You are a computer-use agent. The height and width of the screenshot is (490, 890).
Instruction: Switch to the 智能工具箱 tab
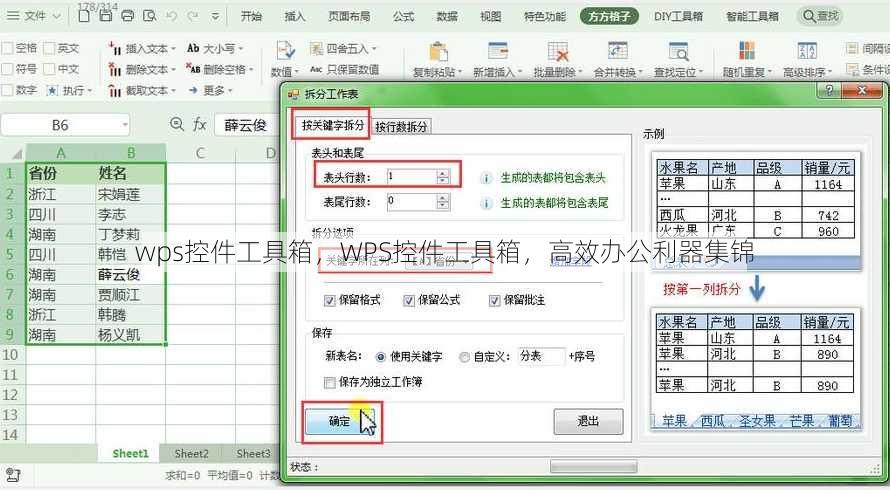coord(753,16)
